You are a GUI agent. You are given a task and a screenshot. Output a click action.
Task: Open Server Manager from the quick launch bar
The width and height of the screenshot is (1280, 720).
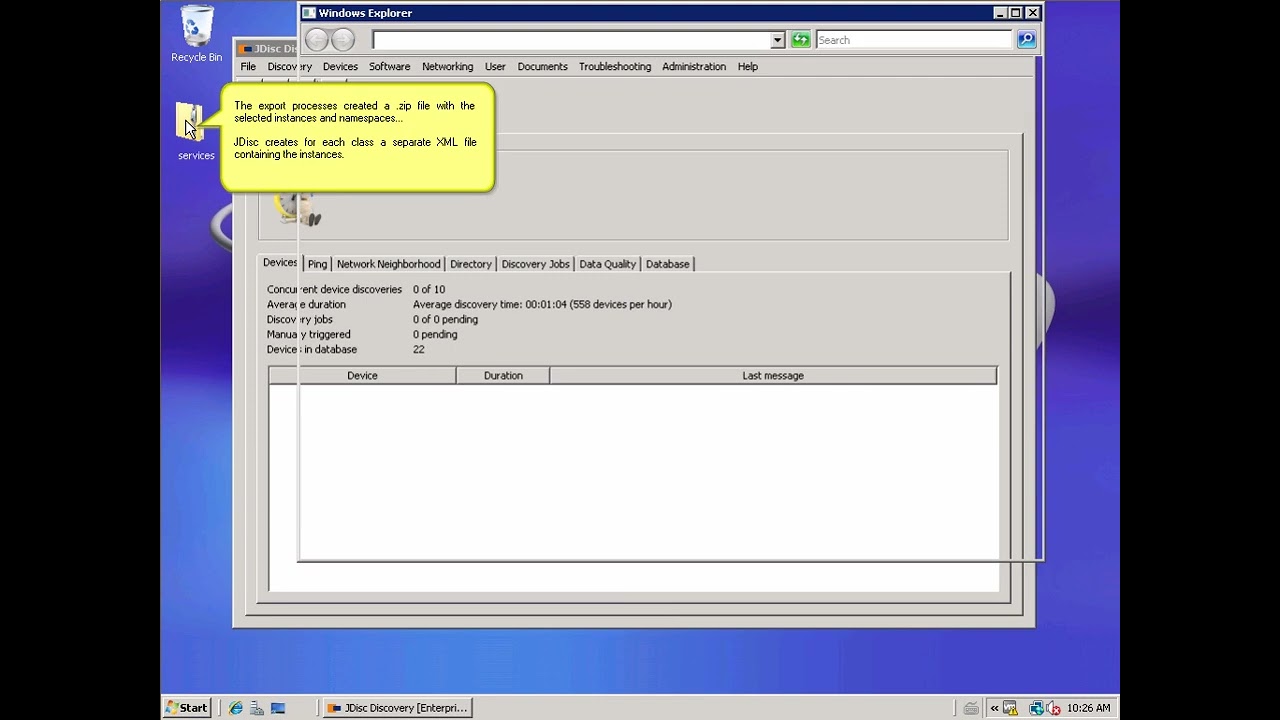[257, 708]
